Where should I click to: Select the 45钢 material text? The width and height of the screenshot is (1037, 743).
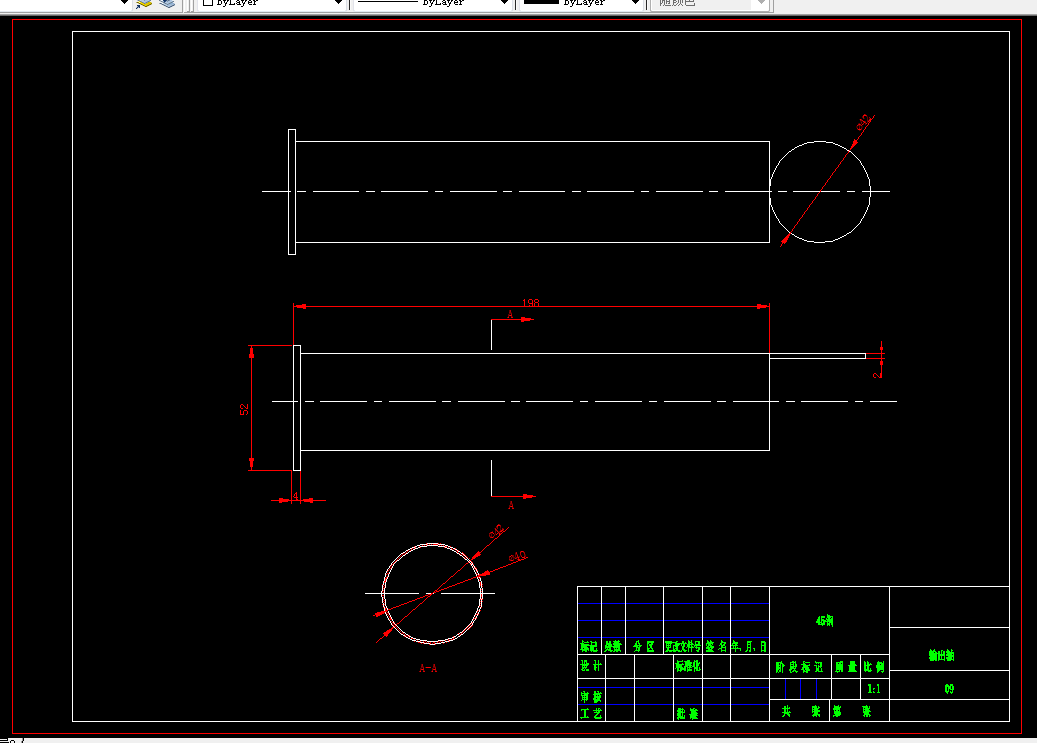[x=824, y=621]
